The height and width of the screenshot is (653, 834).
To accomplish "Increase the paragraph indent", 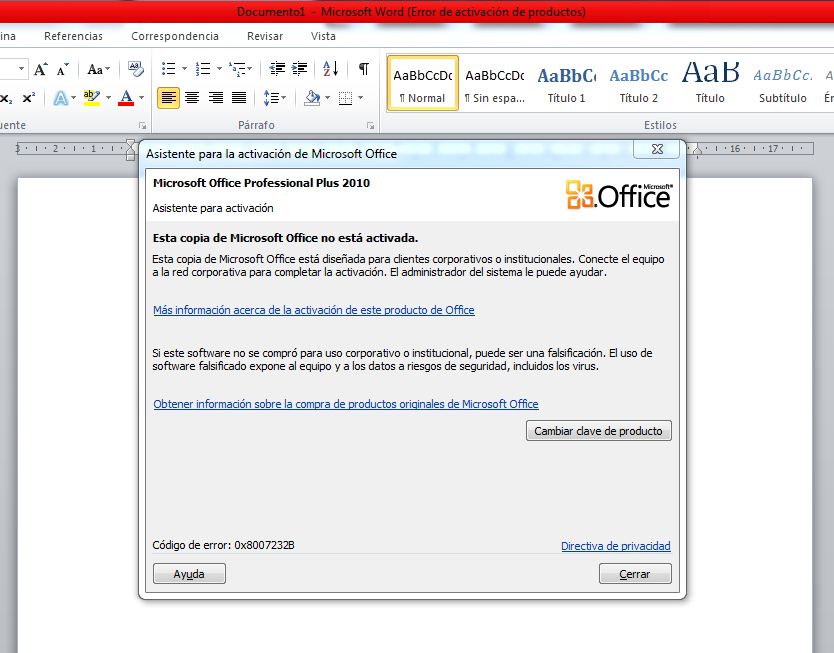I will pos(299,69).
